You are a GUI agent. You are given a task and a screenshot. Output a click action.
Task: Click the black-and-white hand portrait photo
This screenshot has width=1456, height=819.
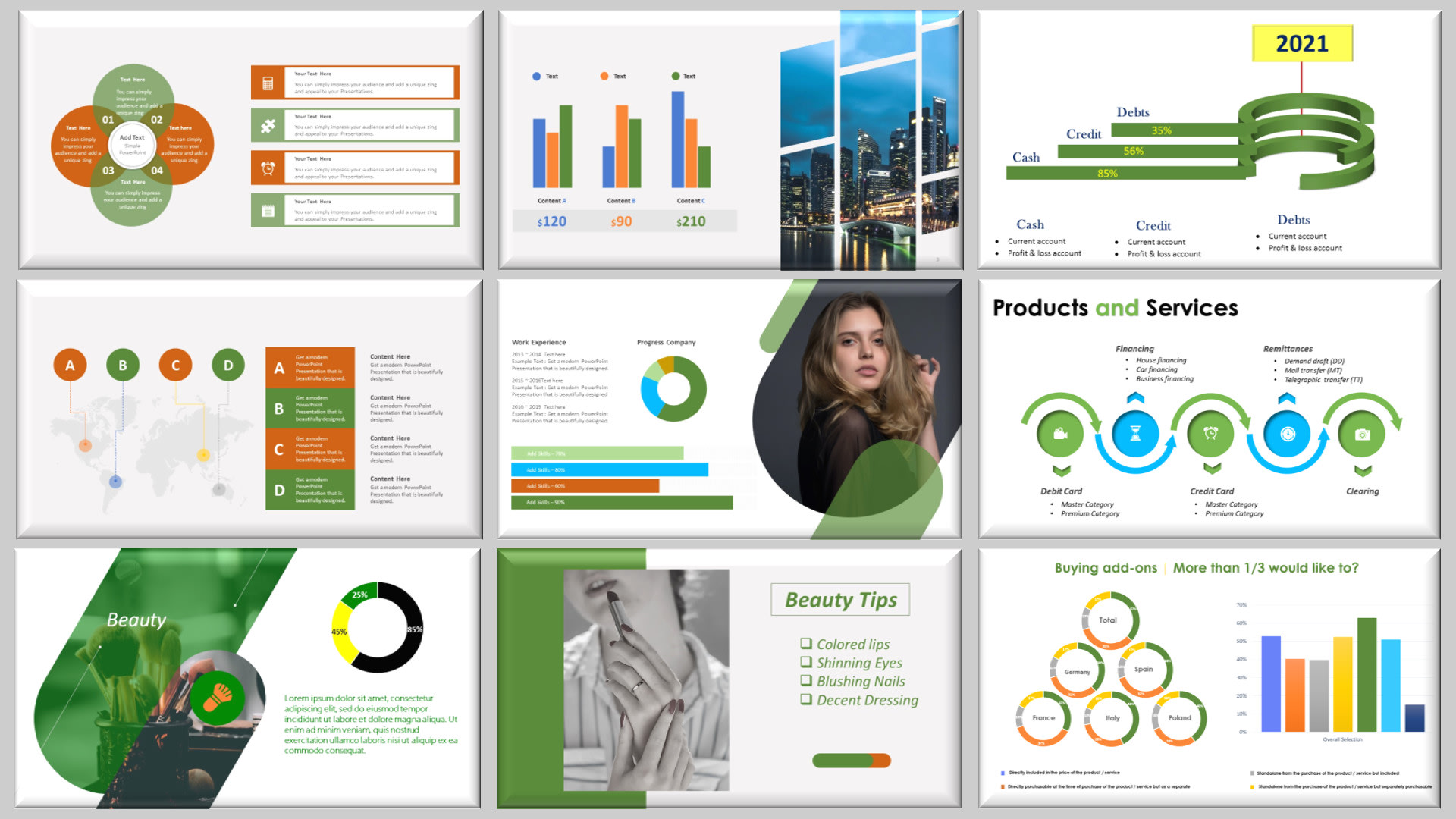[x=646, y=680]
